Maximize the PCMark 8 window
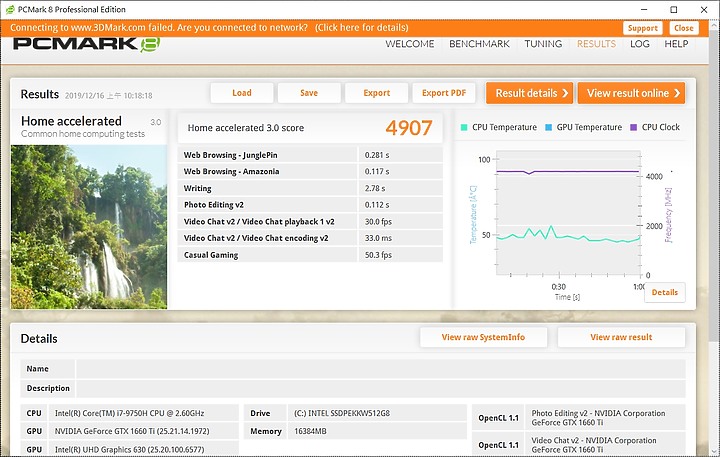720x457 pixels. (674, 9)
